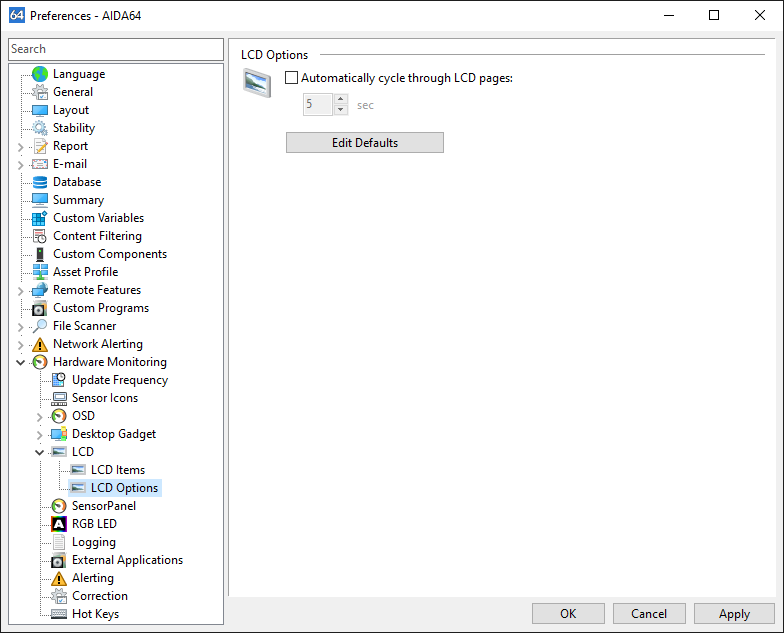Click the OK button
Screen dimensions: 784x633
[x=568, y=614]
